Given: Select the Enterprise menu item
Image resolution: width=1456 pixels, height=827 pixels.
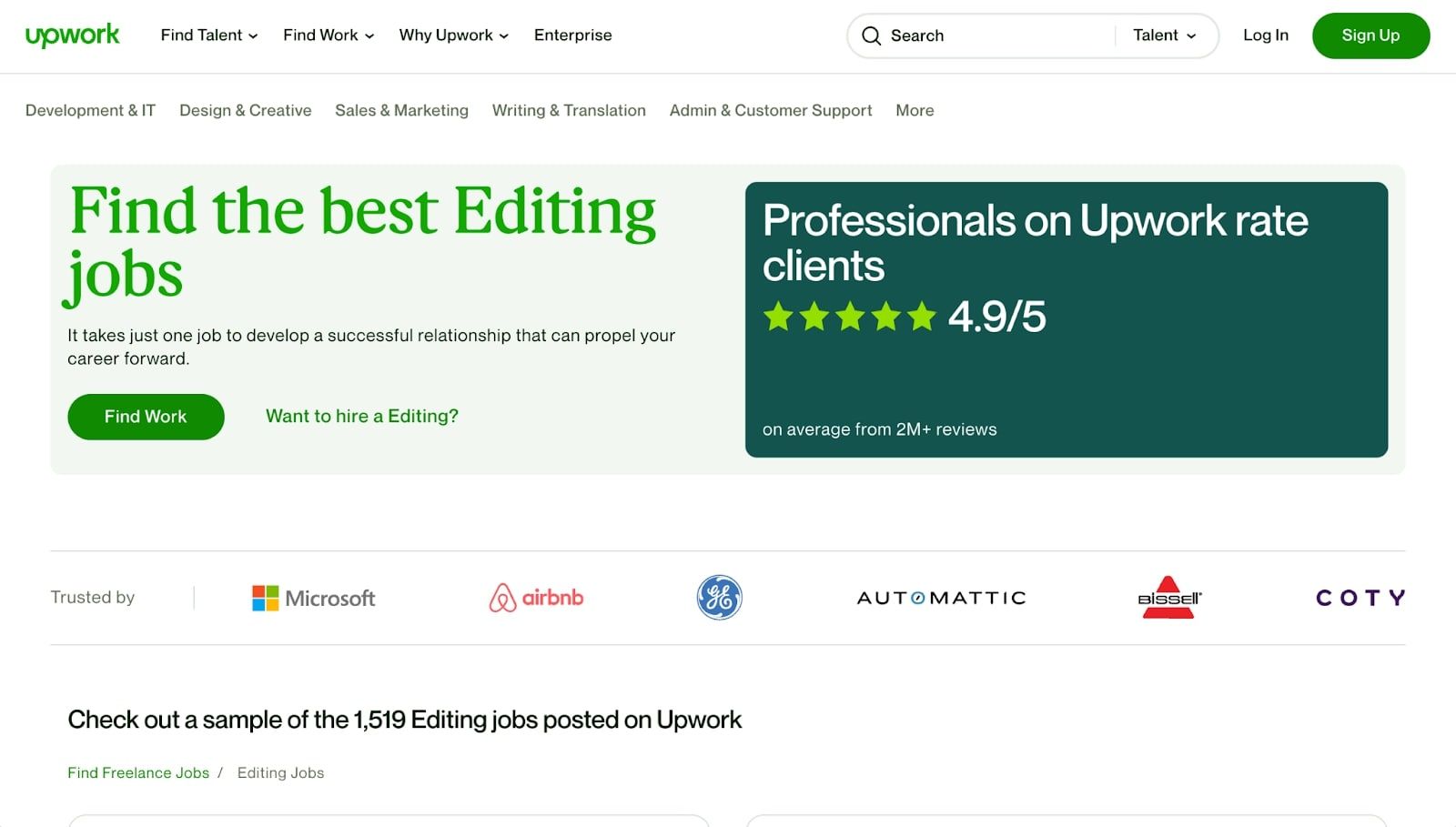Looking at the screenshot, I should point(572,35).
